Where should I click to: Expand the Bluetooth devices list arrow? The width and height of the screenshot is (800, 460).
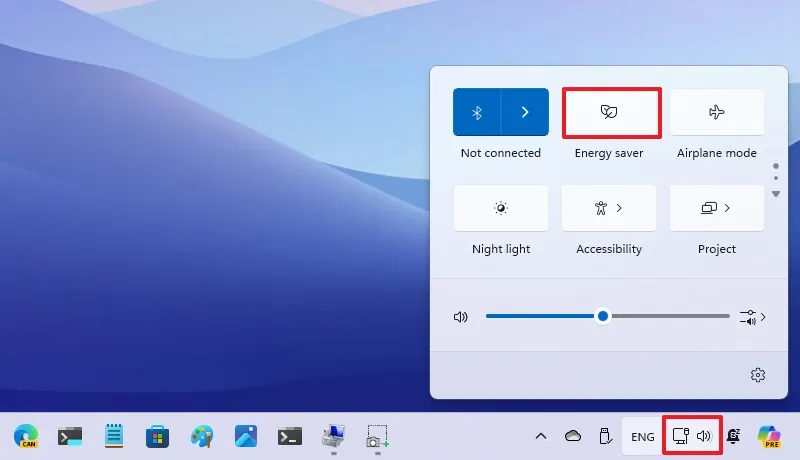click(x=525, y=112)
